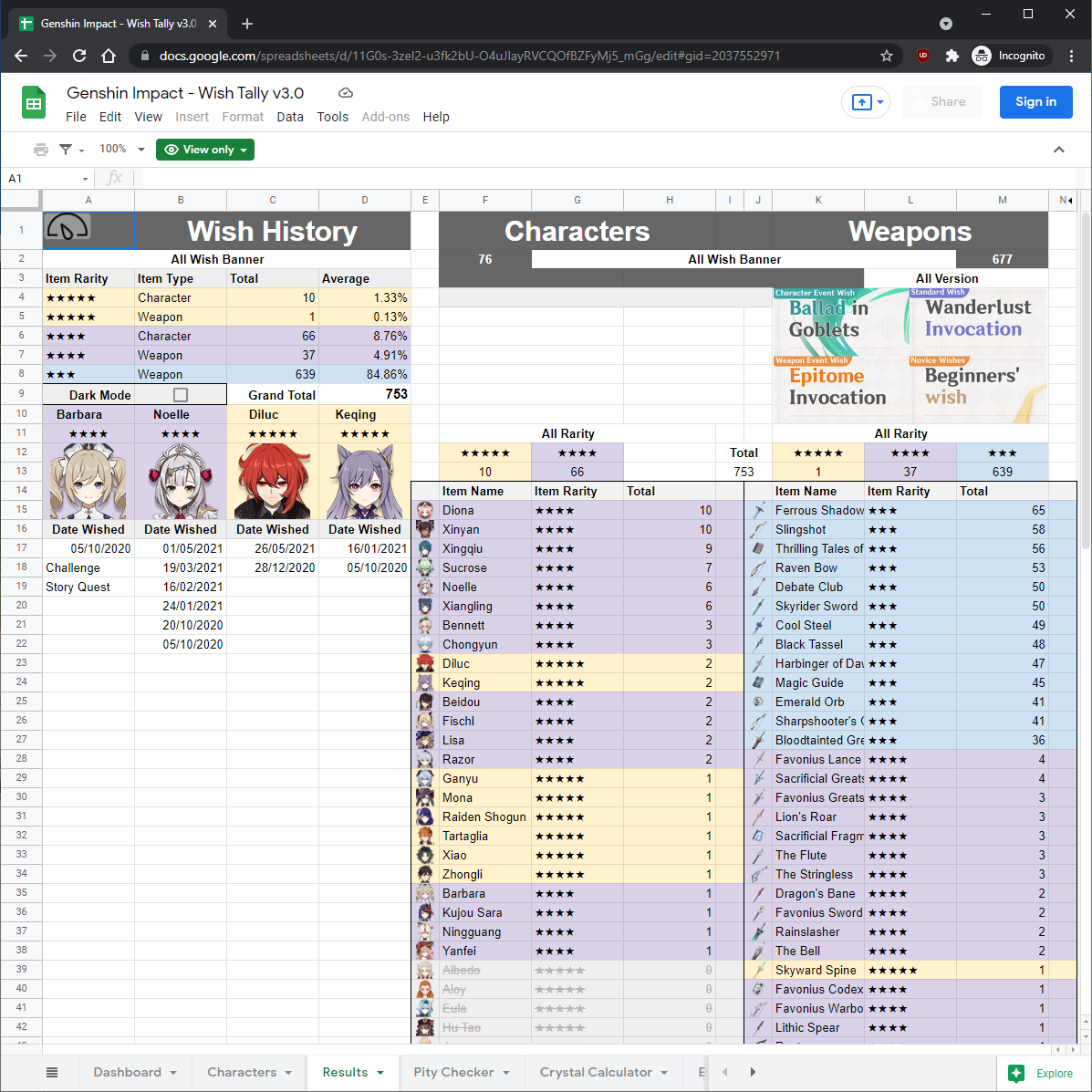Click the Incognito profile icon
The height and width of the screenshot is (1092, 1092).
click(x=982, y=56)
